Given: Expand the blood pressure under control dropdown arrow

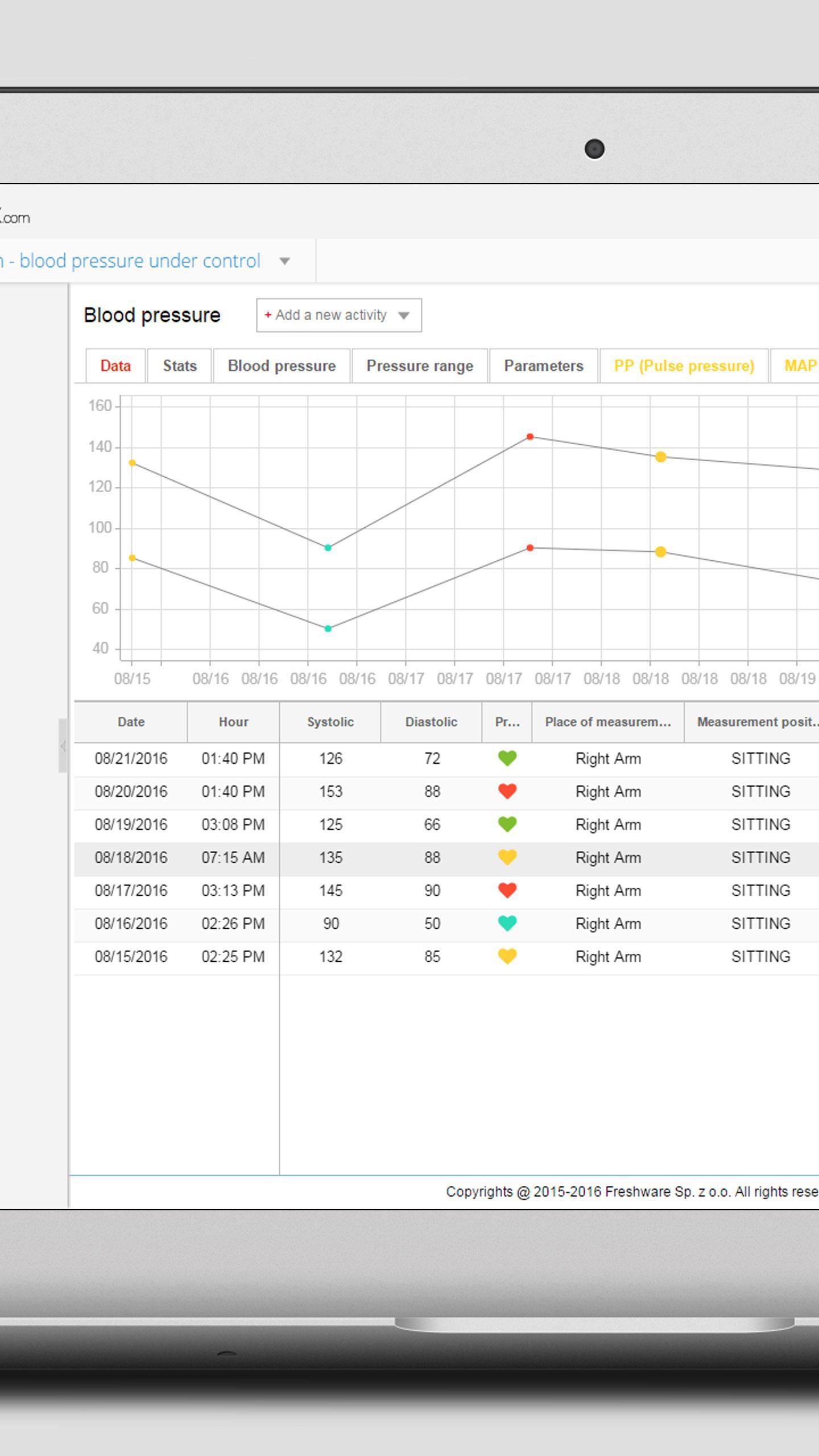Looking at the screenshot, I should tap(285, 261).
